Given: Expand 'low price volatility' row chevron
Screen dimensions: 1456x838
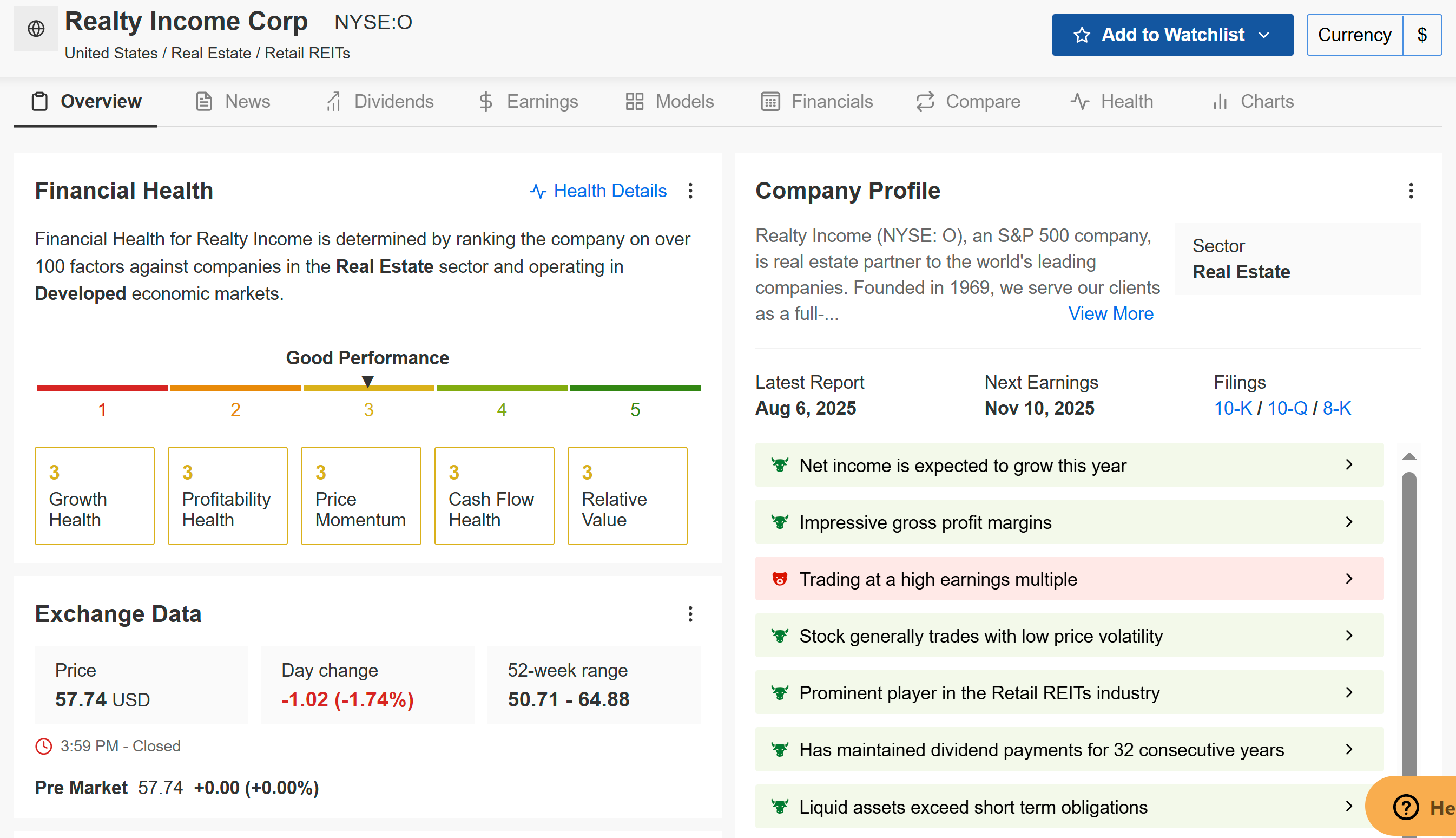Looking at the screenshot, I should [1349, 636].
